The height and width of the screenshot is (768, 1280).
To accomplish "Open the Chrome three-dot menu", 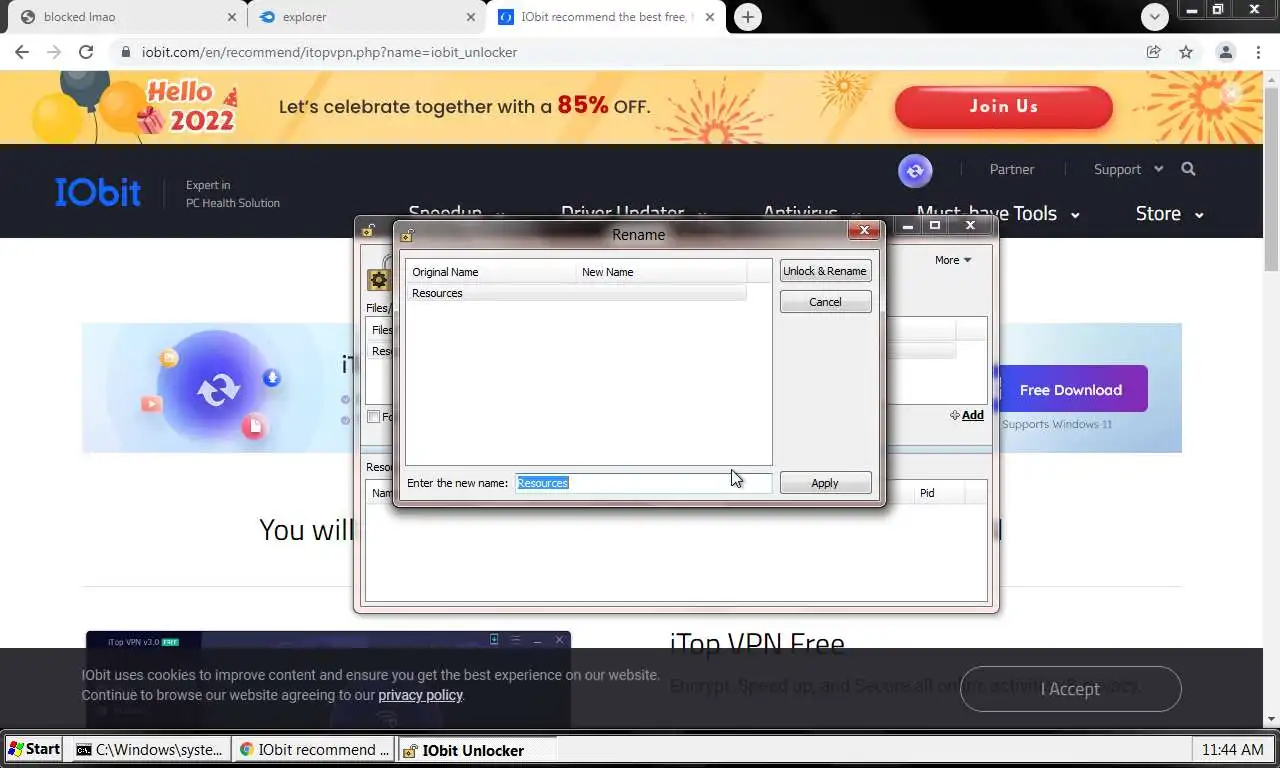I will pos(1258,52).
